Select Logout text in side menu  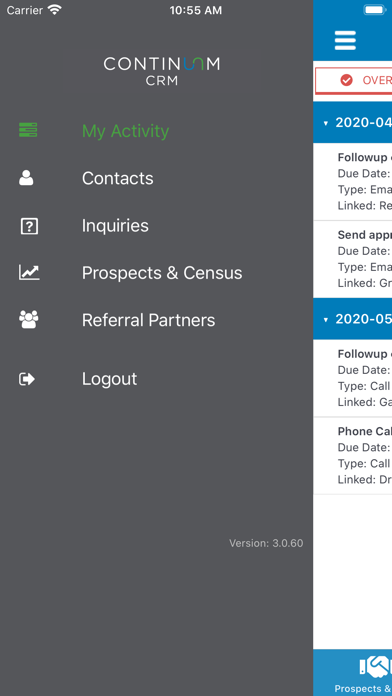coord(109,379)
